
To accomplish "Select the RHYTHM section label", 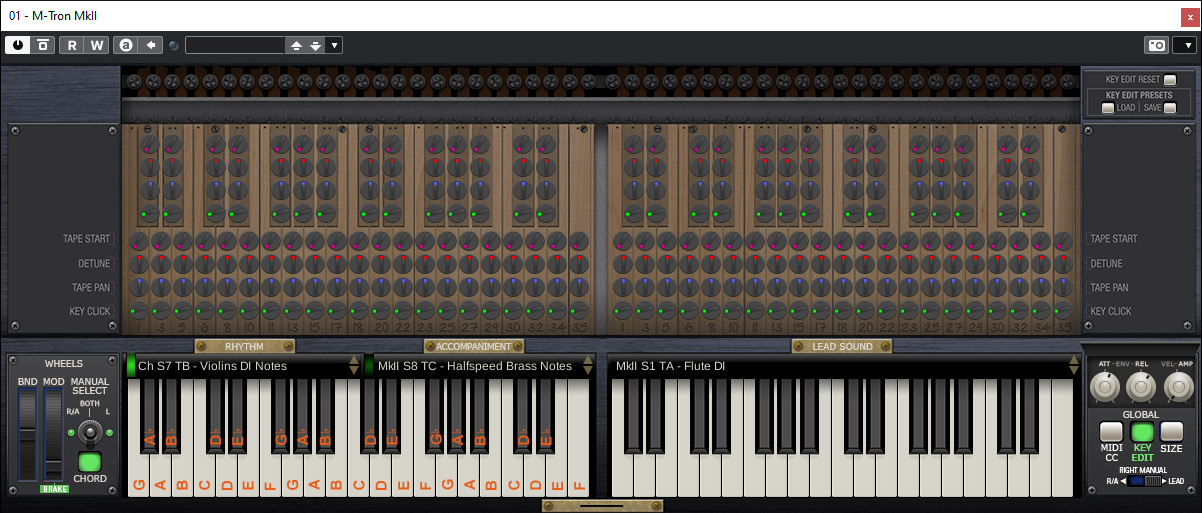I will [x=244, y=347].
